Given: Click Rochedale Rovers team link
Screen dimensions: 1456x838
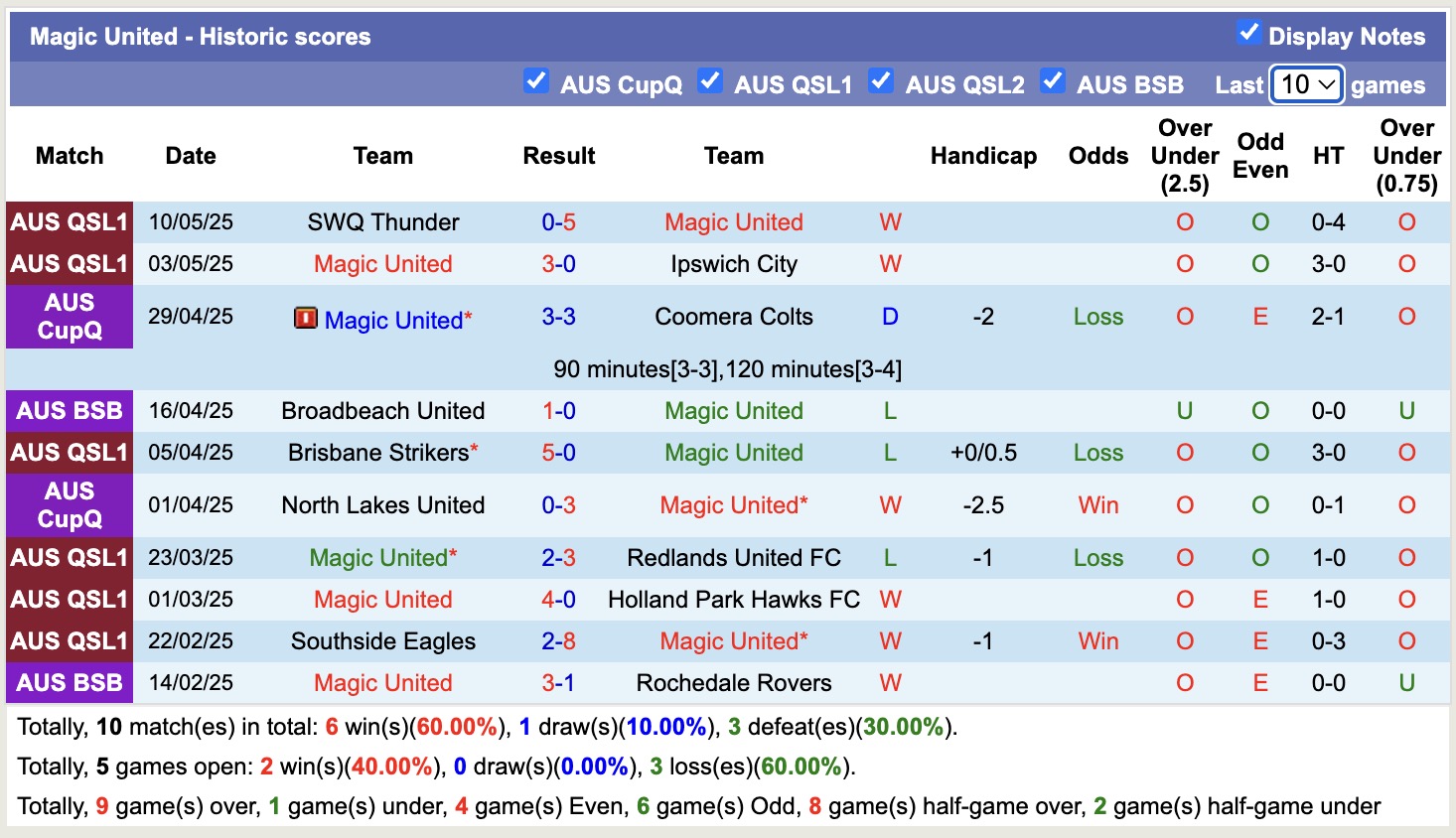Looking at the screenshot, I should [733, 683].
